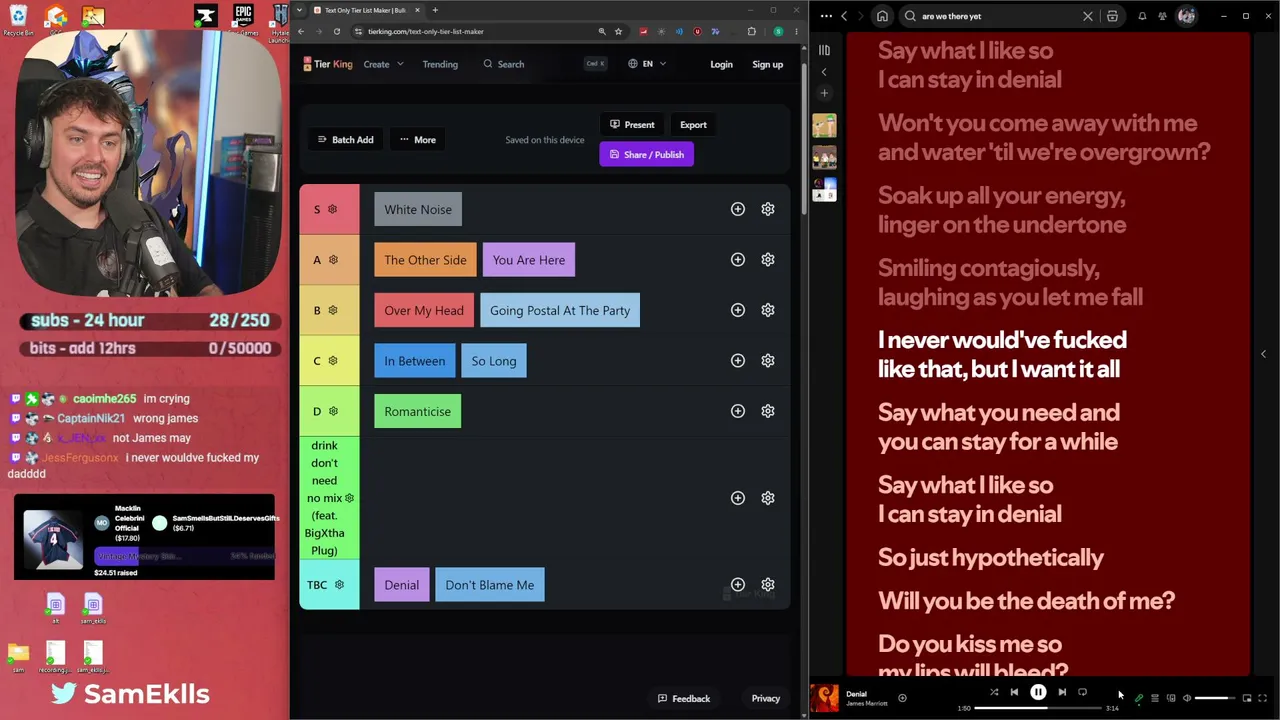Clear the Spotify search field
Image resolution: width=1280 pixels, height=720 pixels.
point(1088,16)
